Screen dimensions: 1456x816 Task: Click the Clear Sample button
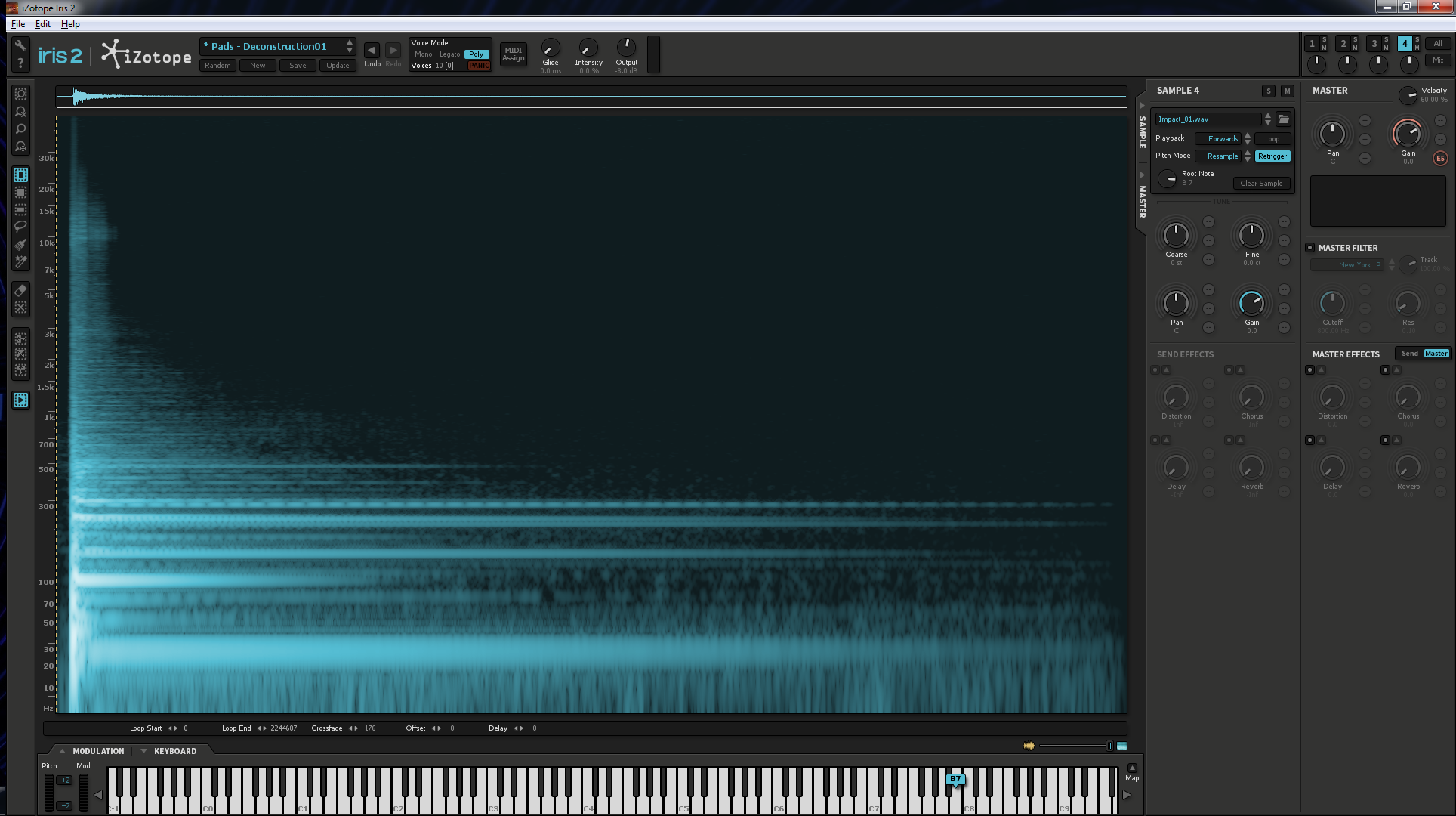[x=1260, y=184]
